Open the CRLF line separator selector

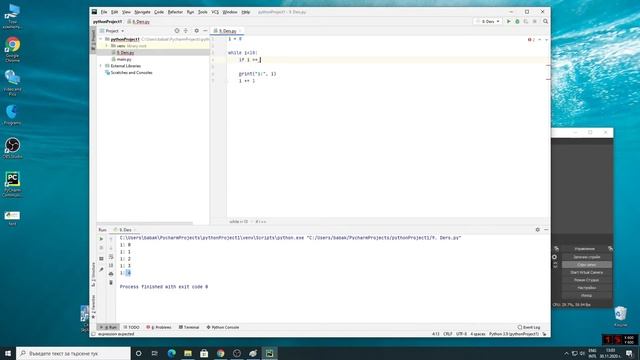pyautogui.click(x=448, y=334)
